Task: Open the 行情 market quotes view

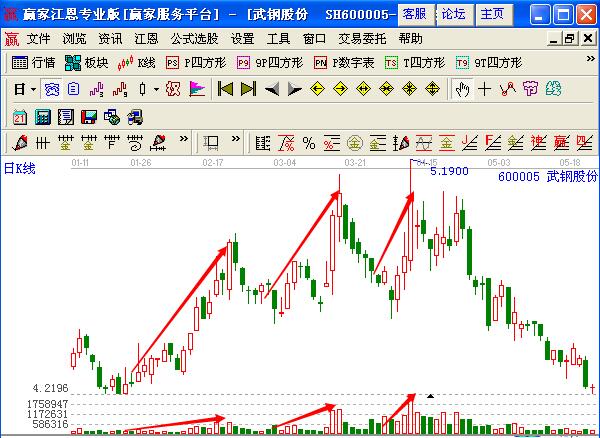Action: pos(34,62)
